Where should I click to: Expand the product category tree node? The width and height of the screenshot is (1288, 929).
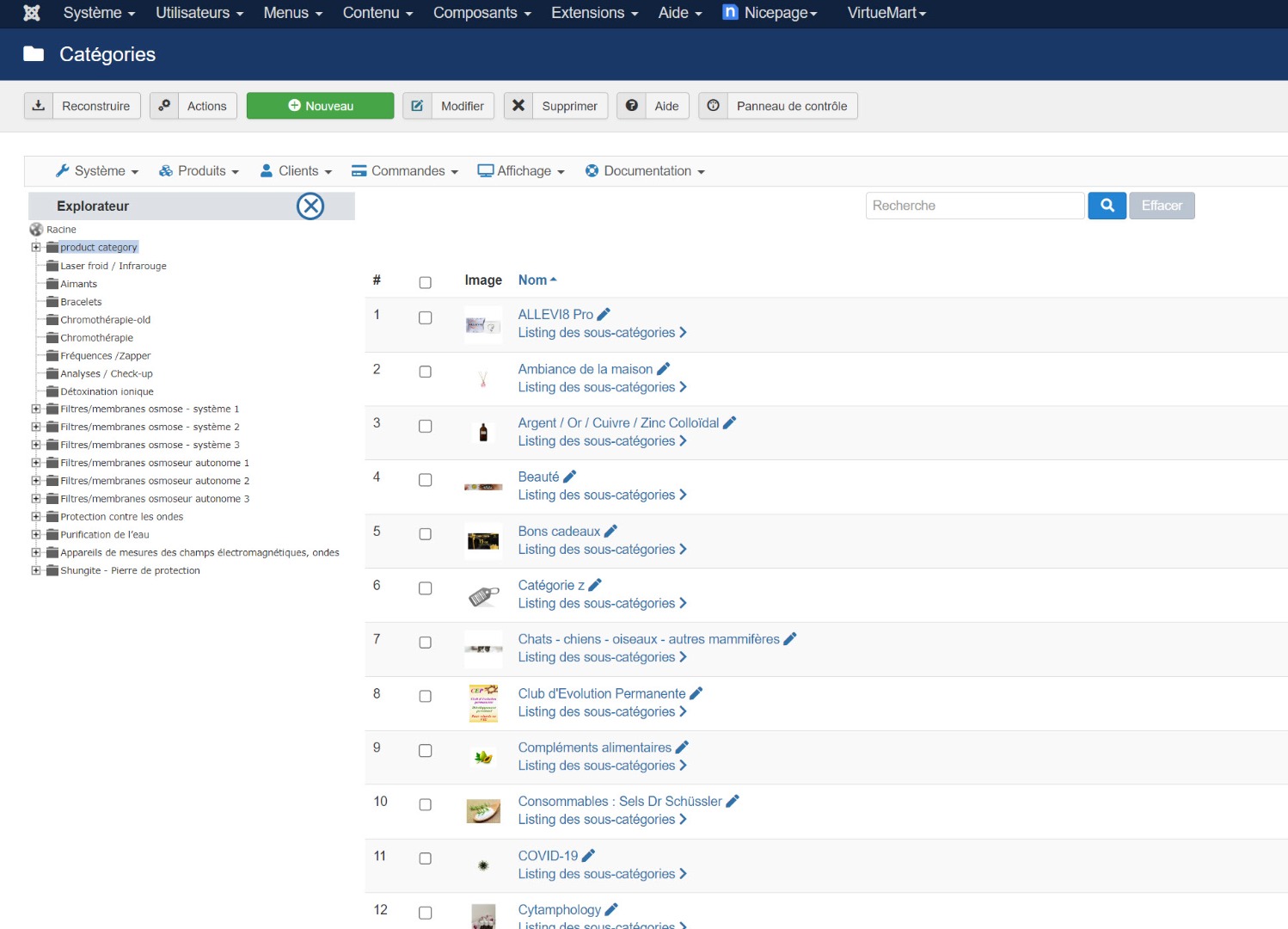(36, 248)
